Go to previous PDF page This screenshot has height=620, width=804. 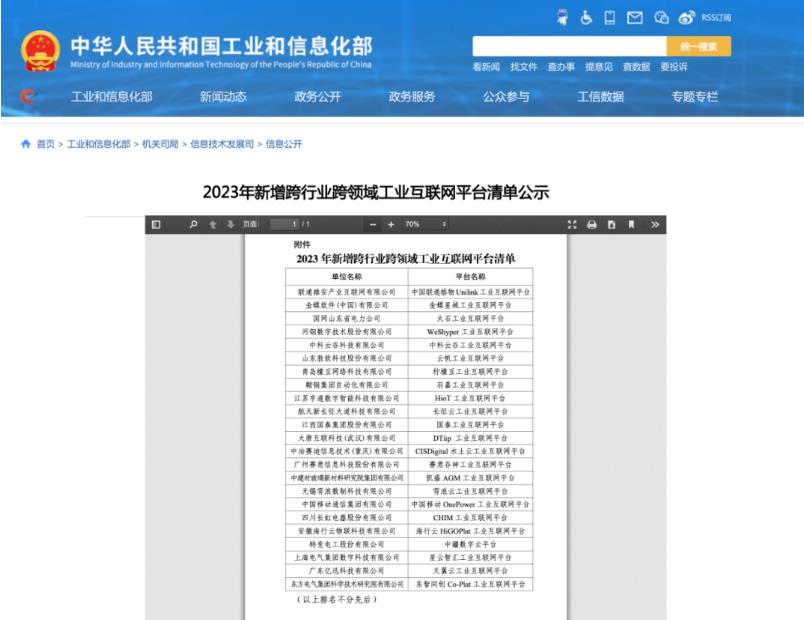pyautogui.click(x=213, y=224)
